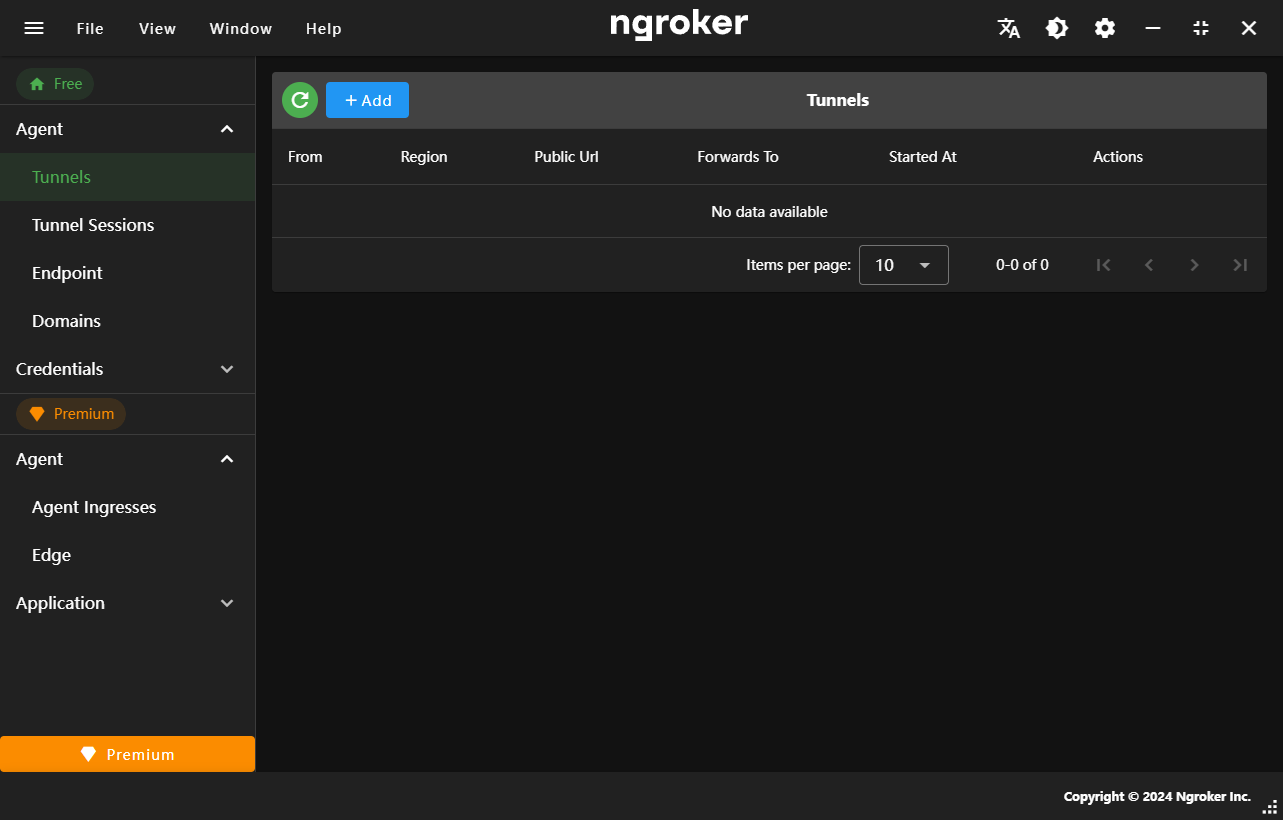Click the orange Premium upgrade button
The width and height of the screenshot is (1283, 820).
tap(128, 754)
